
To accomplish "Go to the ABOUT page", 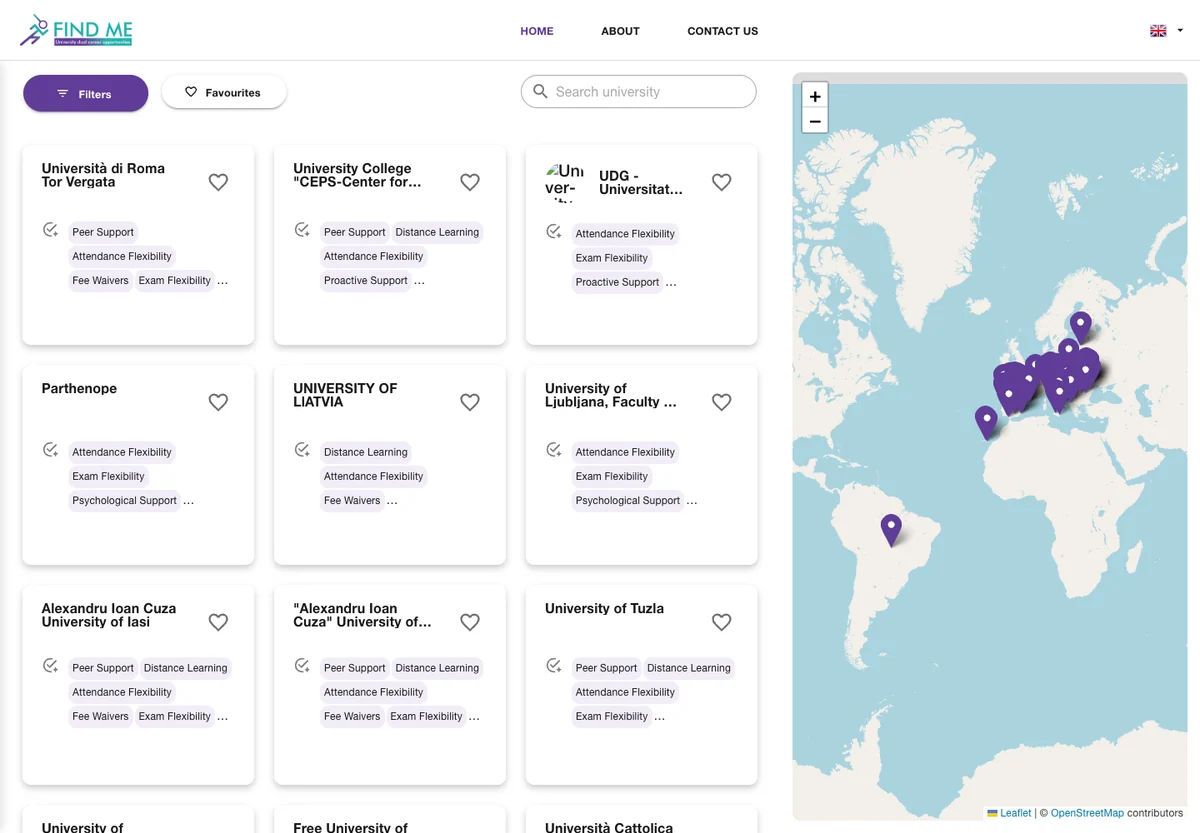I will (620, 31).
